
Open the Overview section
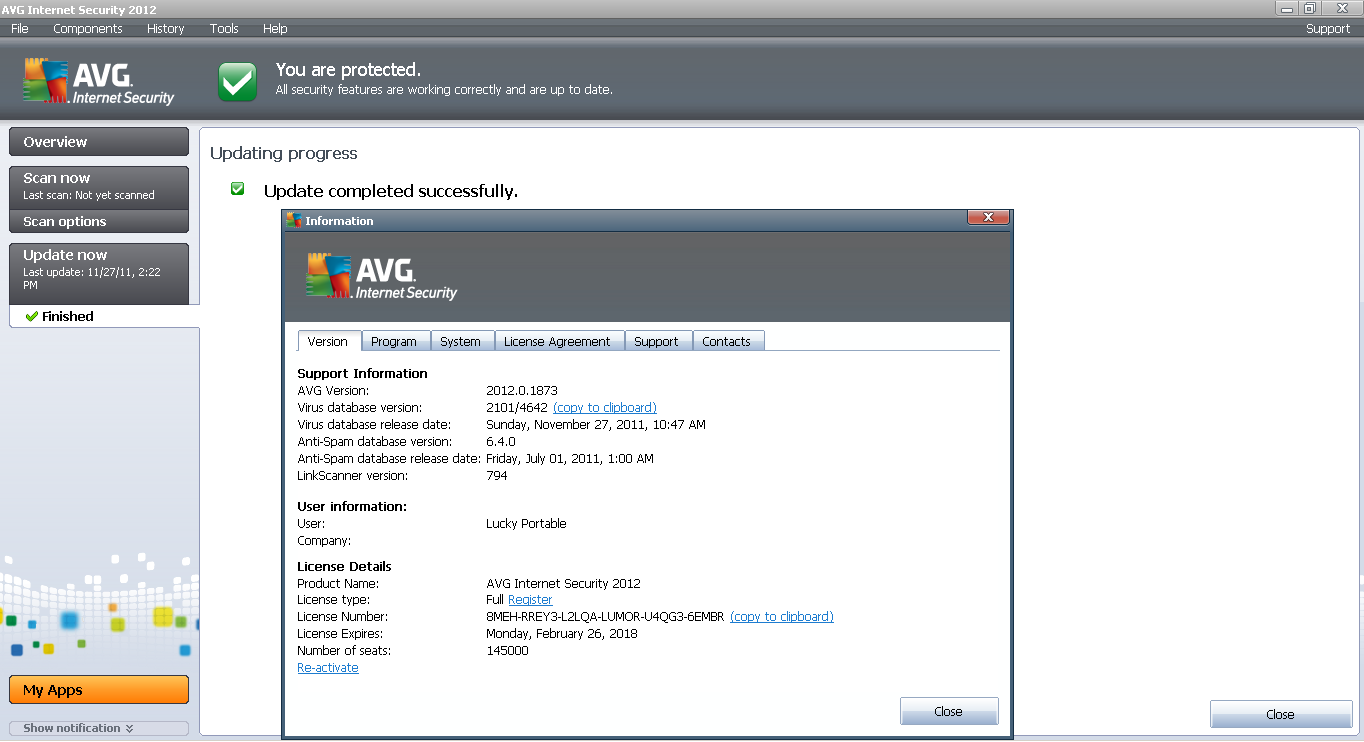point(99,142)
